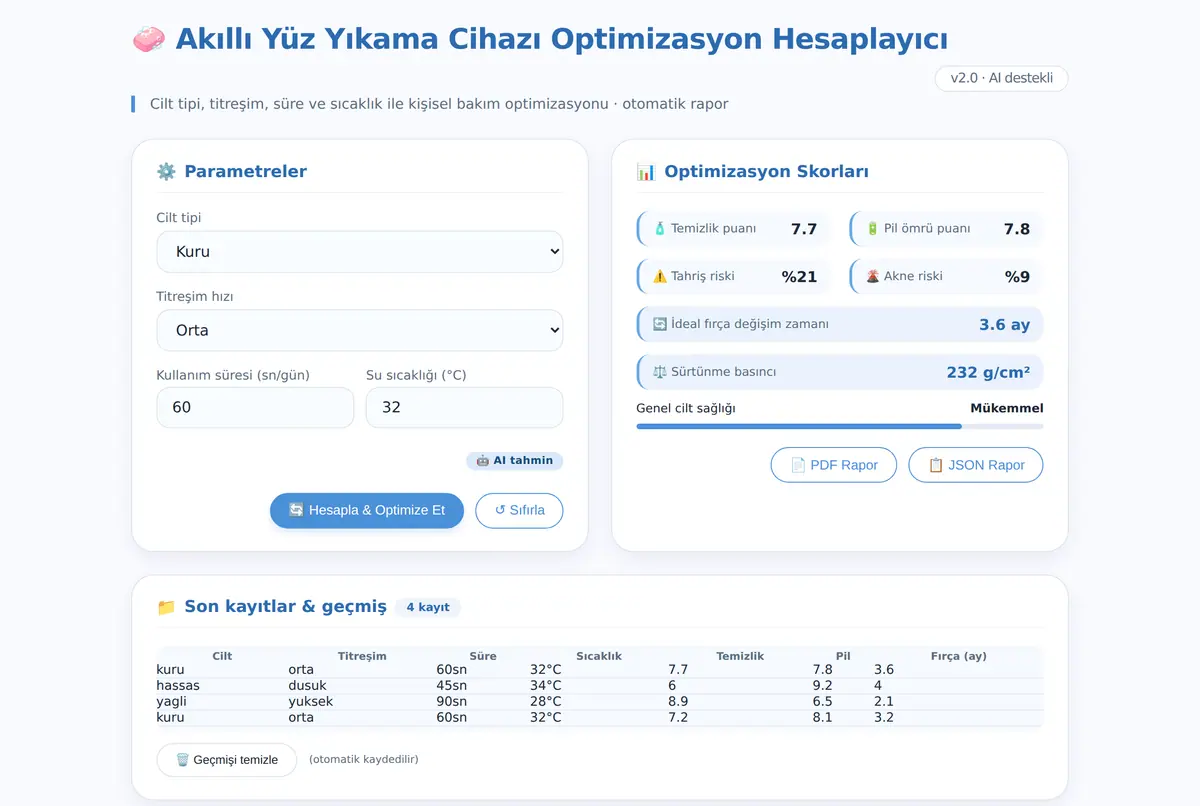Click the 45sn duration cell
Image resolution: width=1200 pixels, height=806 pixels.
[452, 686]
